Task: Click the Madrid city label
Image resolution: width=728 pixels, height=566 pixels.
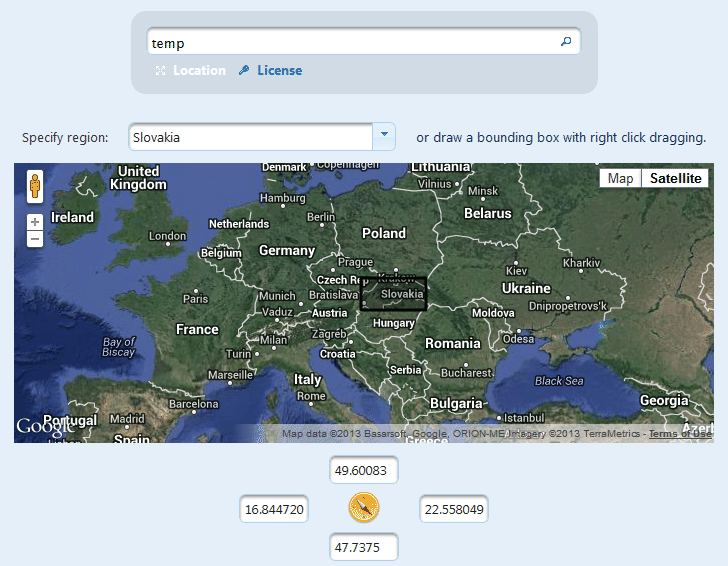Action: point(127,419)
